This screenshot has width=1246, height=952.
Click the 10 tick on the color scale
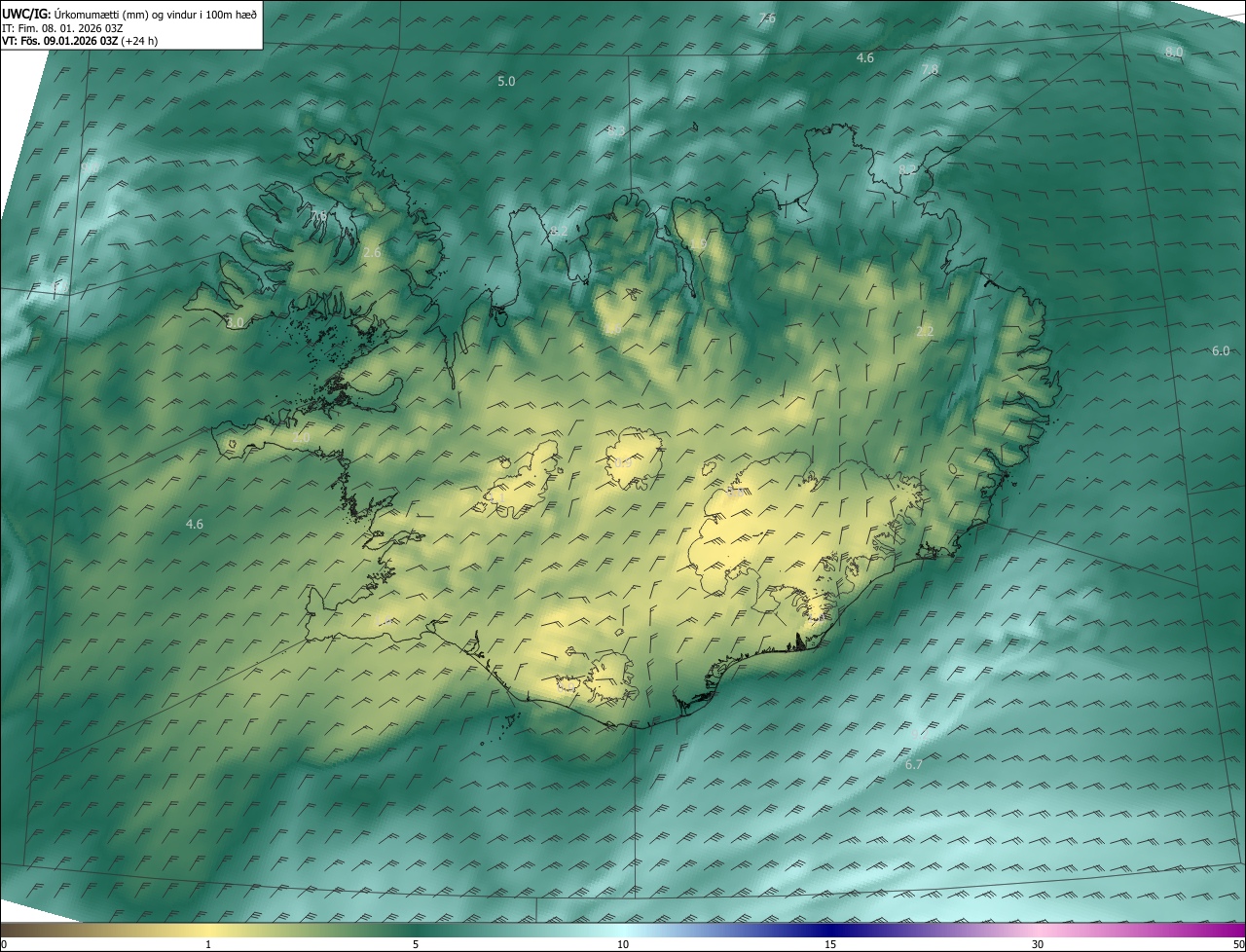pyautogui.click(x=623, y=944)
